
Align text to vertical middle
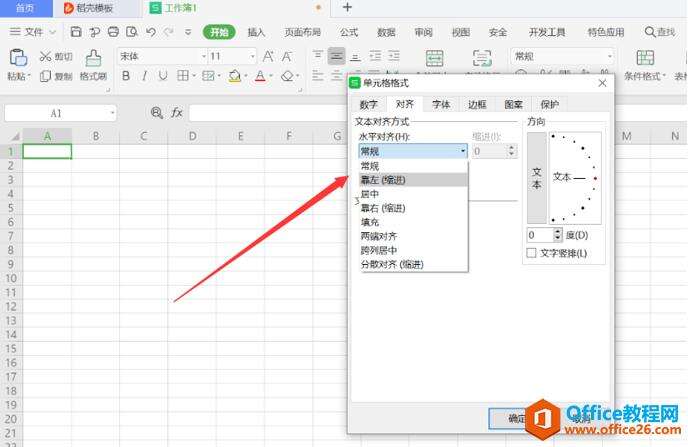click(337, 56)
